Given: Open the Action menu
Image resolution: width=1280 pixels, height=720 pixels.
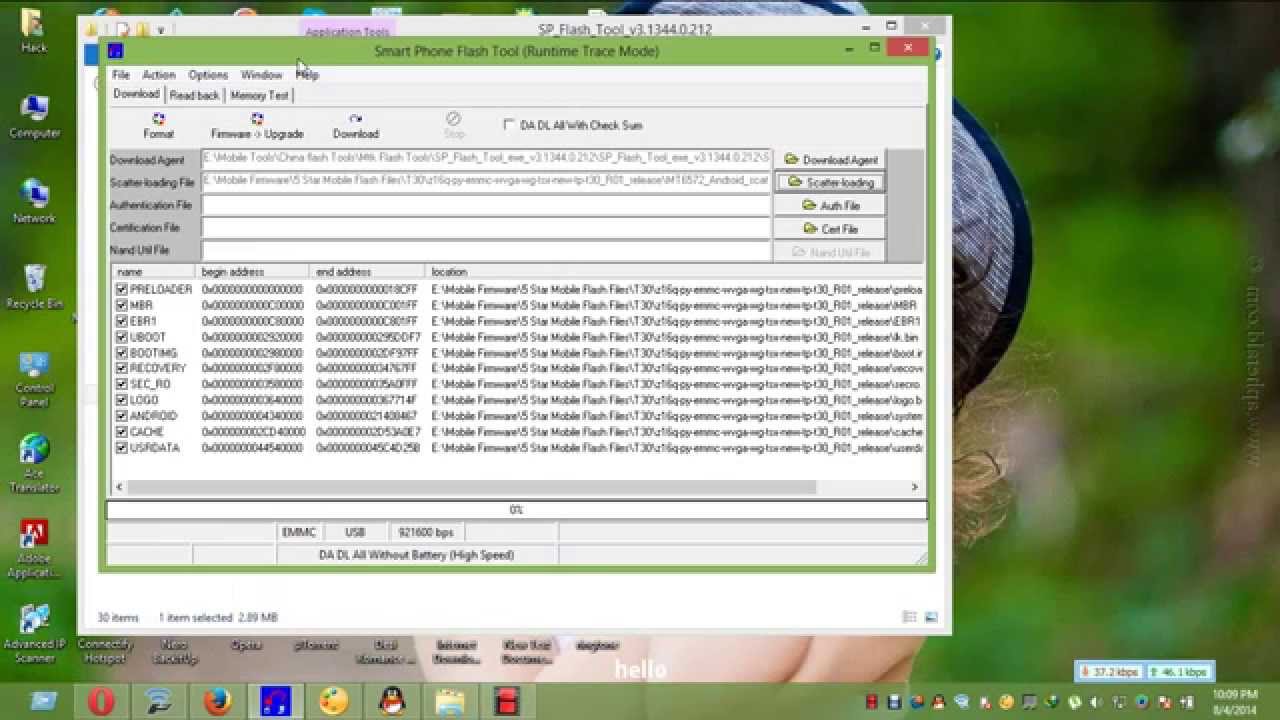Looking at the screenshot, I should 158,75.
